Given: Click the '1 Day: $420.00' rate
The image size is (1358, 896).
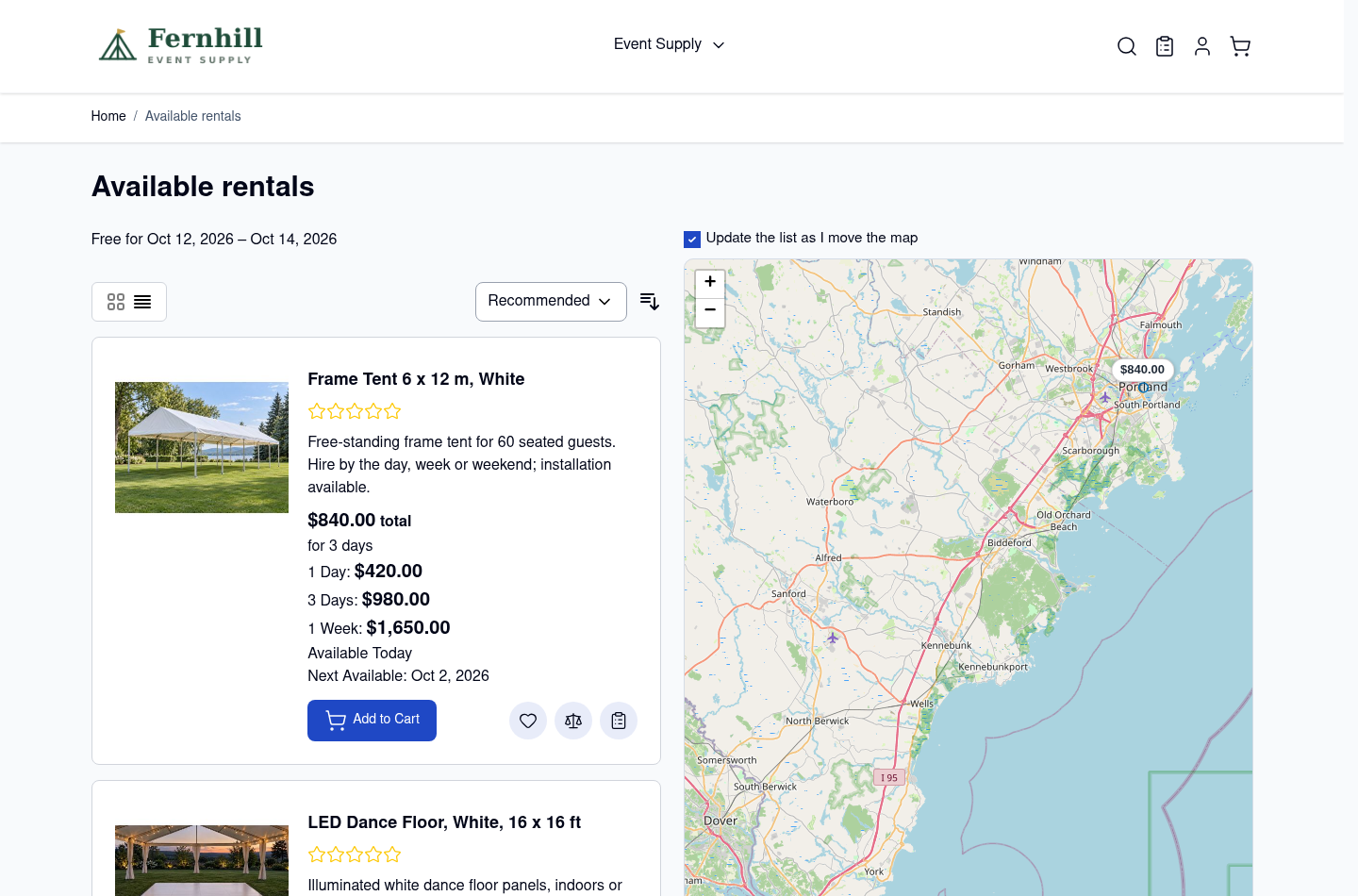Looking at the screenshot, I should click(x=365, y=572).
